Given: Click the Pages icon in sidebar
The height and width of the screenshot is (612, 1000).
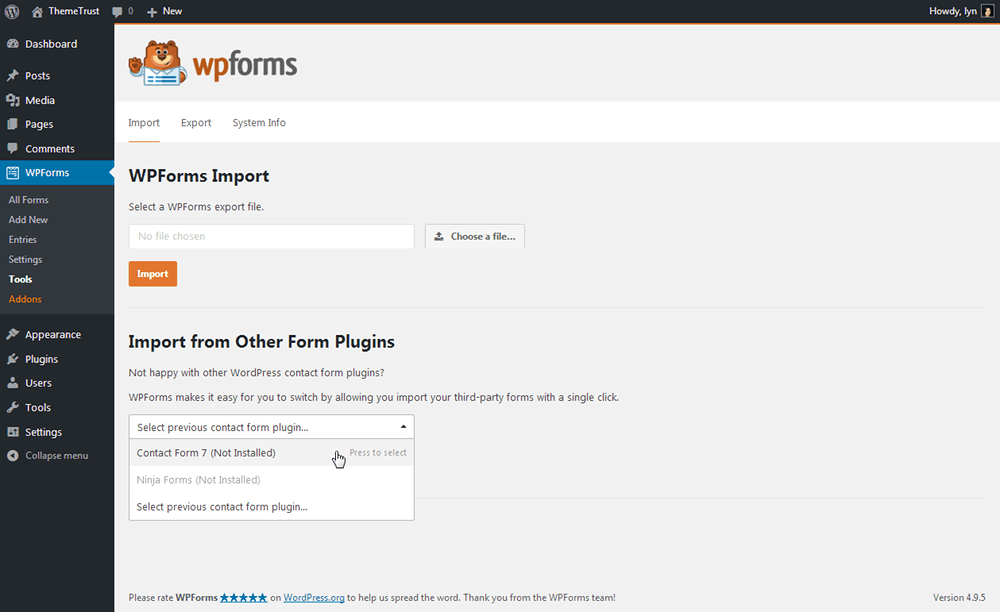Looking at the screenshot, I should [x=13, y=124].
